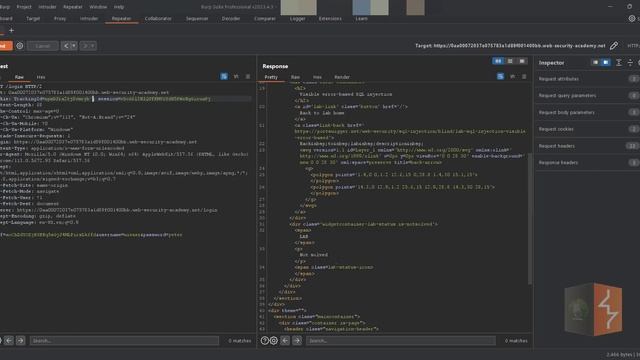Open Request pane hamburger menu

[248, 76]
